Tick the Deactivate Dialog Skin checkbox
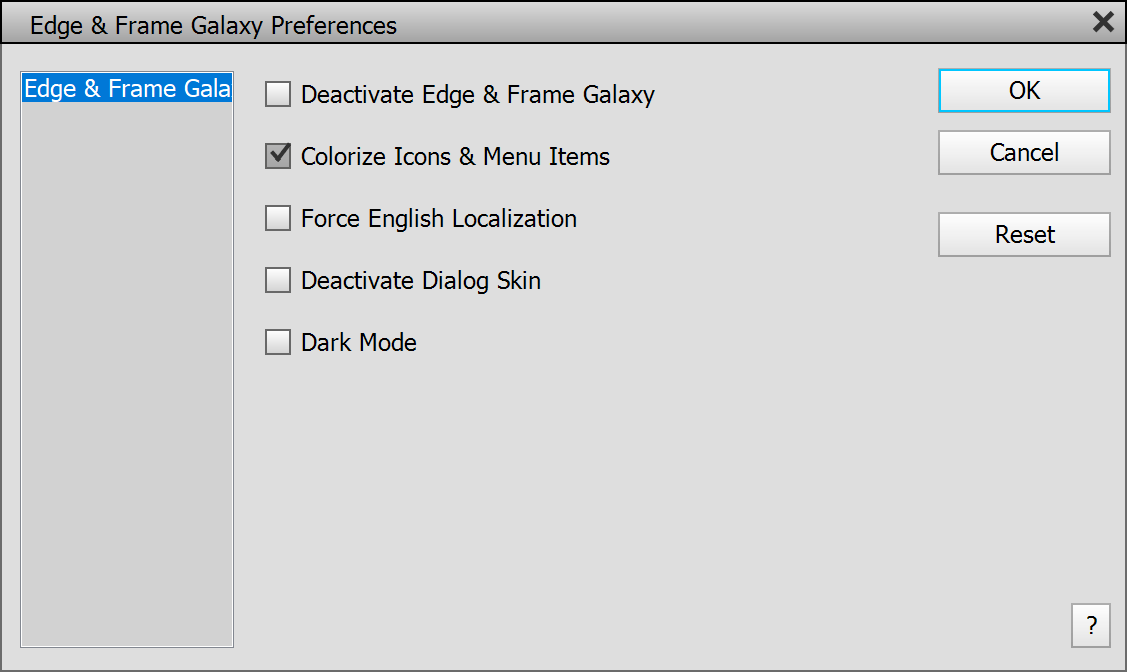Image resolution: width=1127 pixels, height=672 pixels. (278, 281)
